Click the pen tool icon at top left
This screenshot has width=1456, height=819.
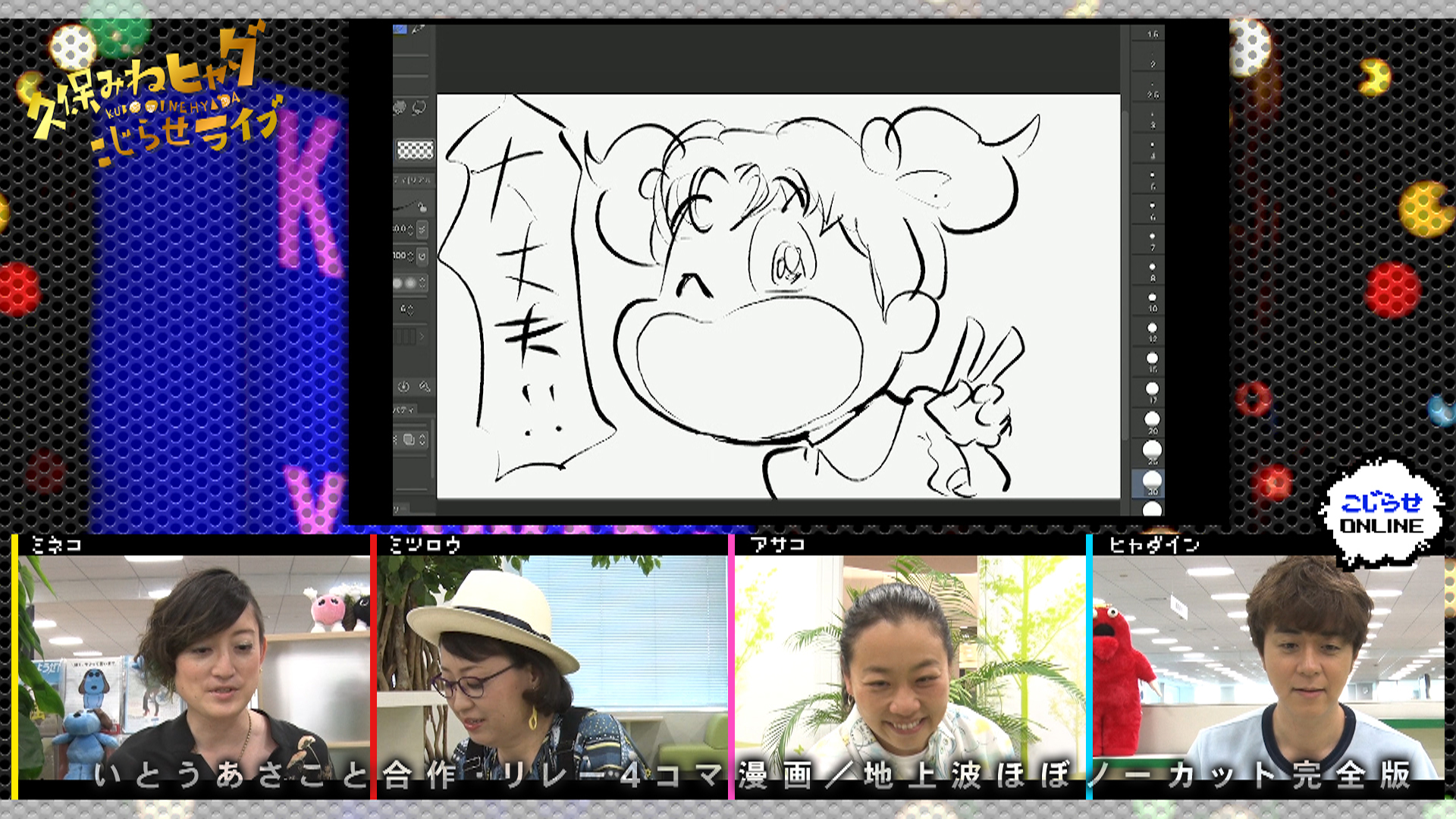(x=418, y=30)
